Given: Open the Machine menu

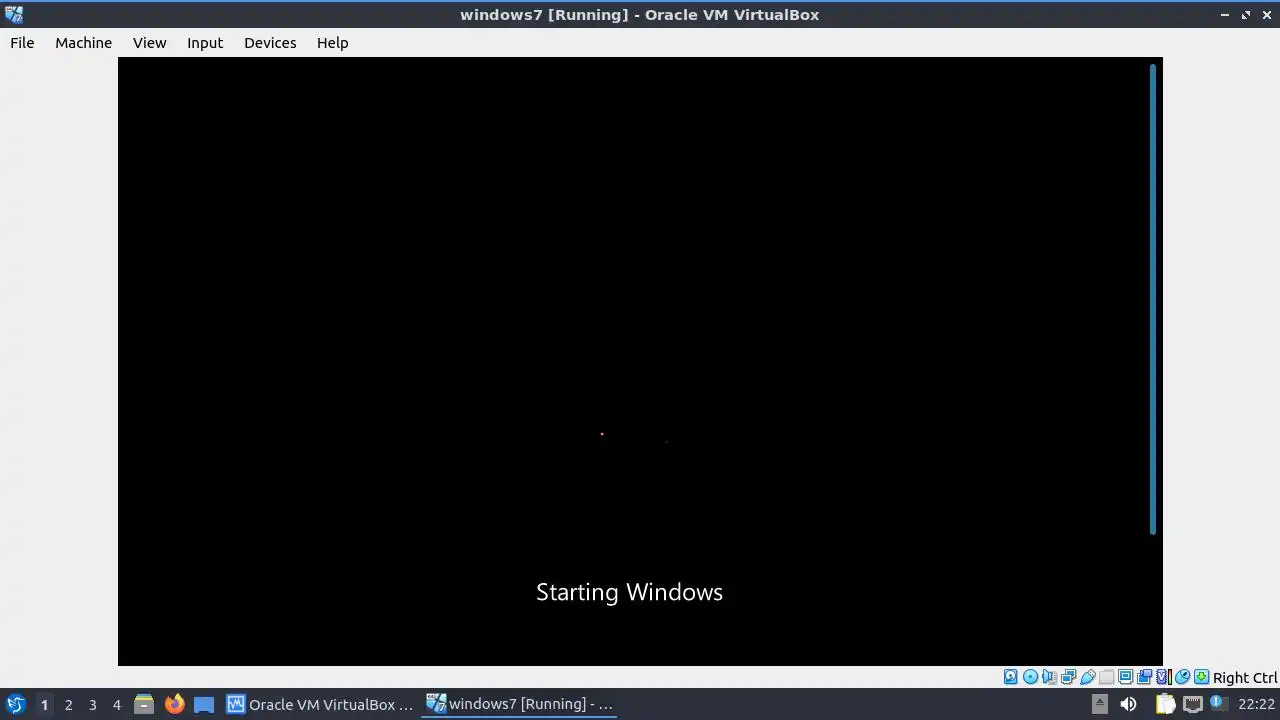Looking at the screenshot, I should click(x=83, y=43).
